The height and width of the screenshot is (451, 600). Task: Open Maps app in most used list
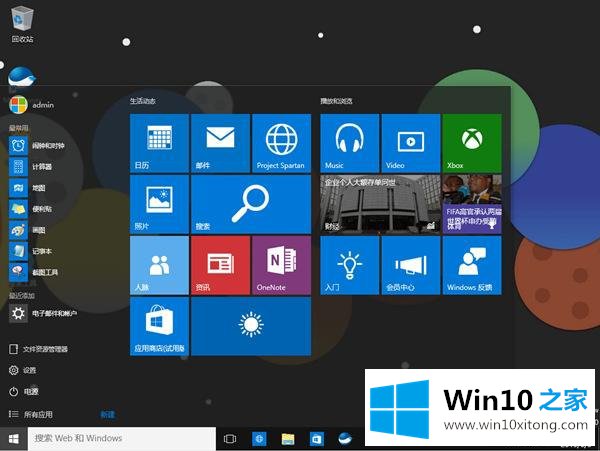28,188
